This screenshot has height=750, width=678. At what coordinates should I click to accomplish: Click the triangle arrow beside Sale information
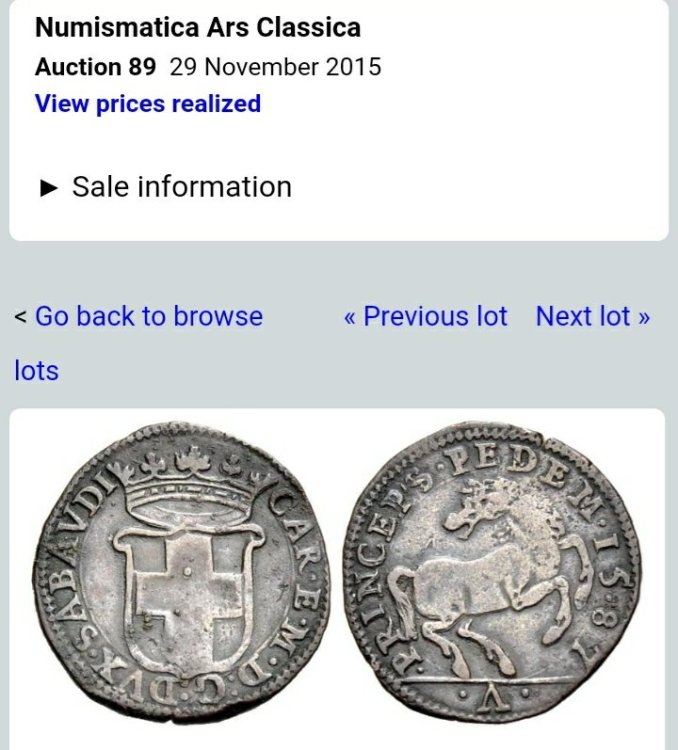pyautogui.click(x=48, y=188)
